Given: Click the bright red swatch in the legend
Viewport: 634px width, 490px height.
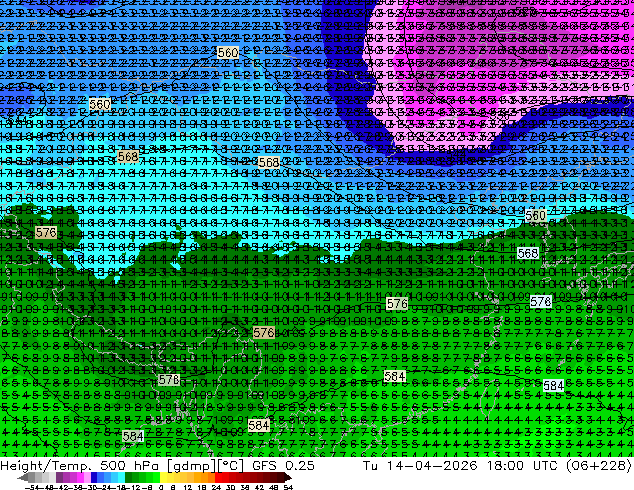Looking at the screenshot, I should pyautogui.click(x=218, y=478).
